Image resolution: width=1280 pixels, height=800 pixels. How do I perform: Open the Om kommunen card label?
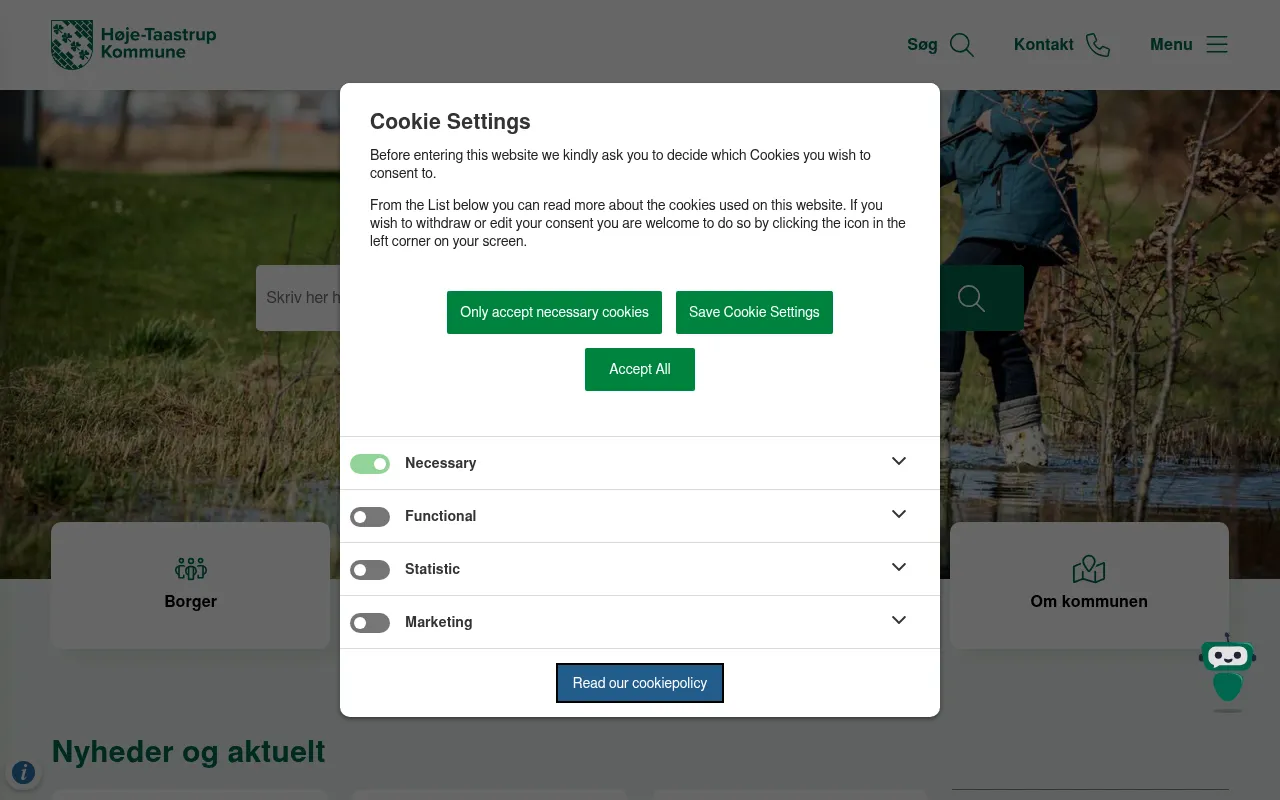1089,601
